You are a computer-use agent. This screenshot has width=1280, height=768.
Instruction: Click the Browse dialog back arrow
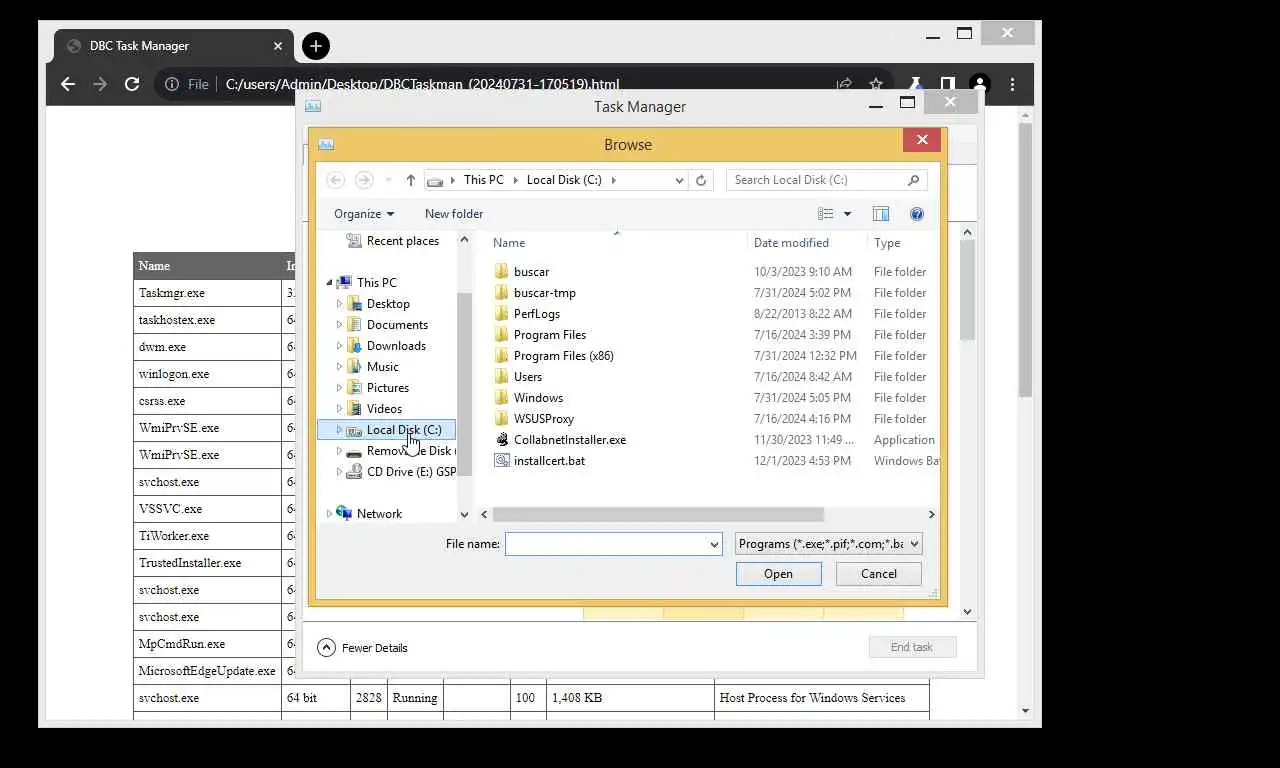[x=336, y=180]
